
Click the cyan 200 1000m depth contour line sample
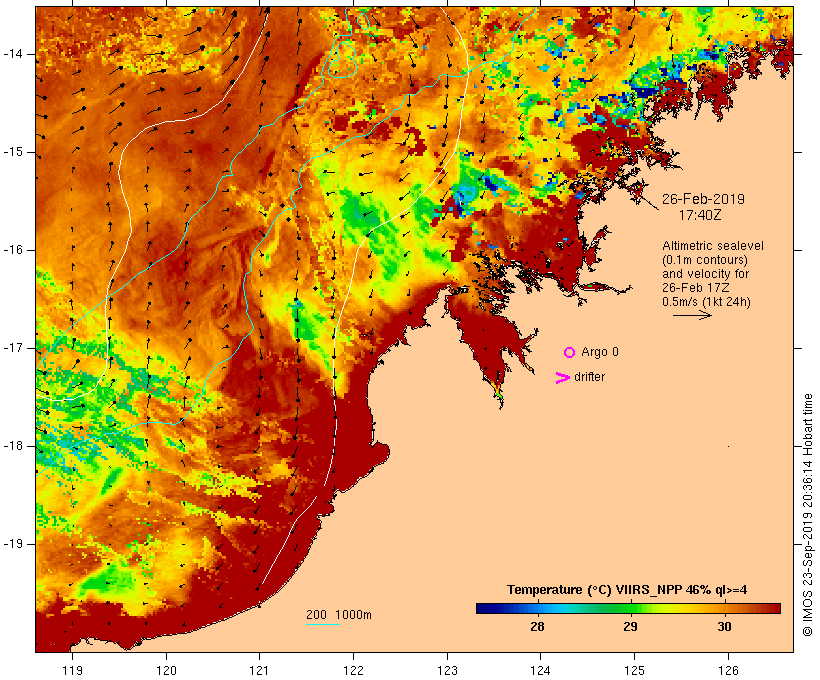point(323,624)
